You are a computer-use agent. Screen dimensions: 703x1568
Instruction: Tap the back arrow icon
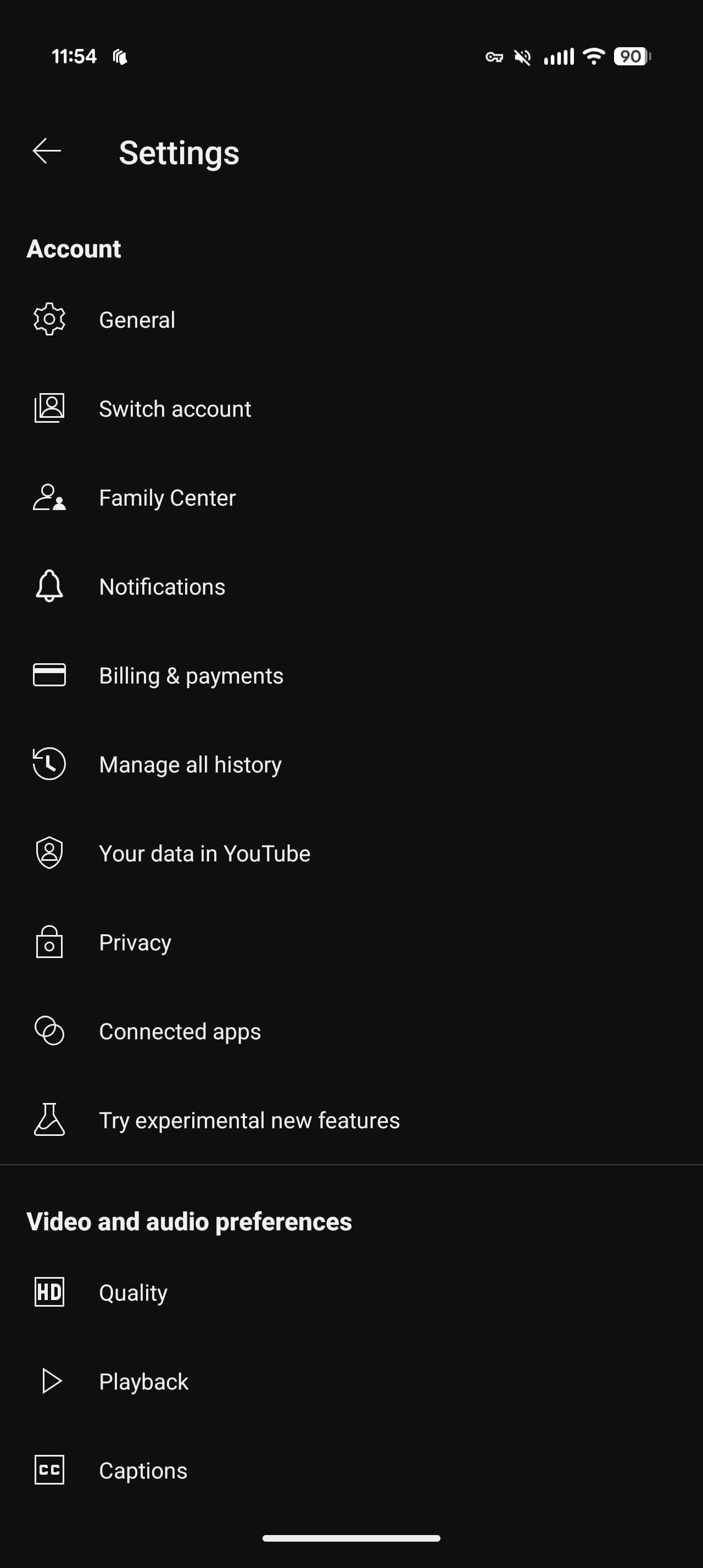click(x=47, y=151)
